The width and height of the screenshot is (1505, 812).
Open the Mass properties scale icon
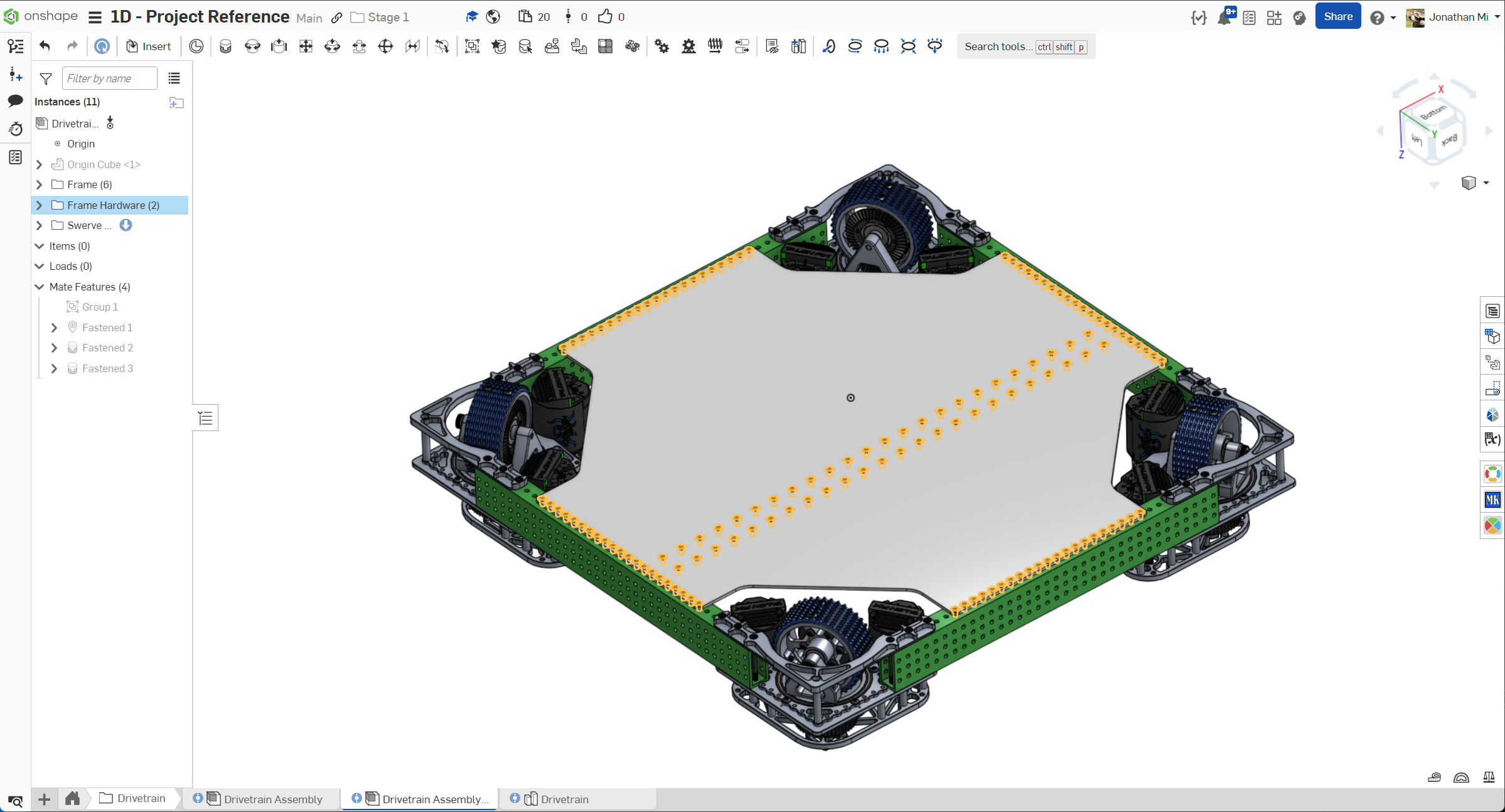1489,777
